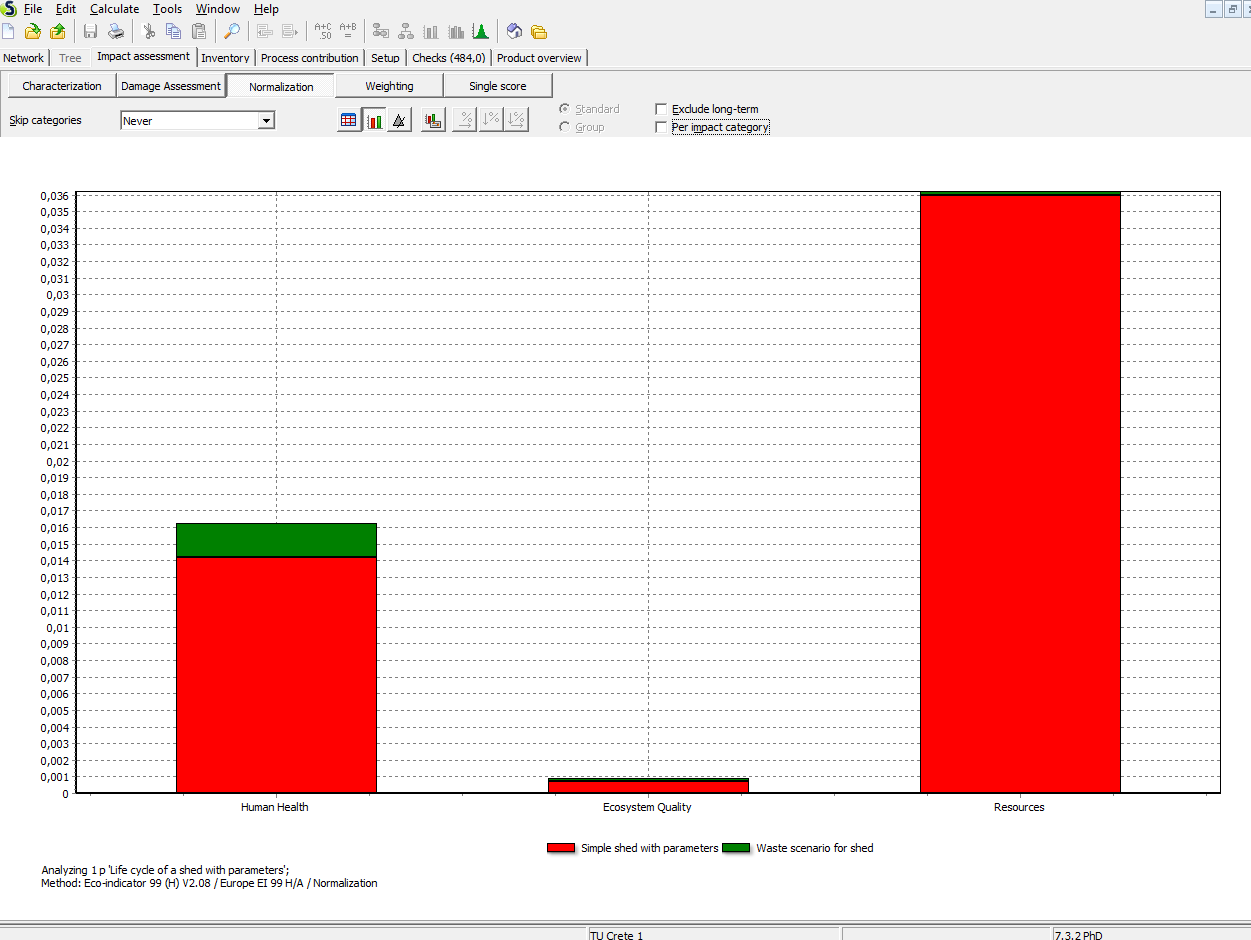Switch to the Tree tab
1251x940 pixels.
coord(70,58)
